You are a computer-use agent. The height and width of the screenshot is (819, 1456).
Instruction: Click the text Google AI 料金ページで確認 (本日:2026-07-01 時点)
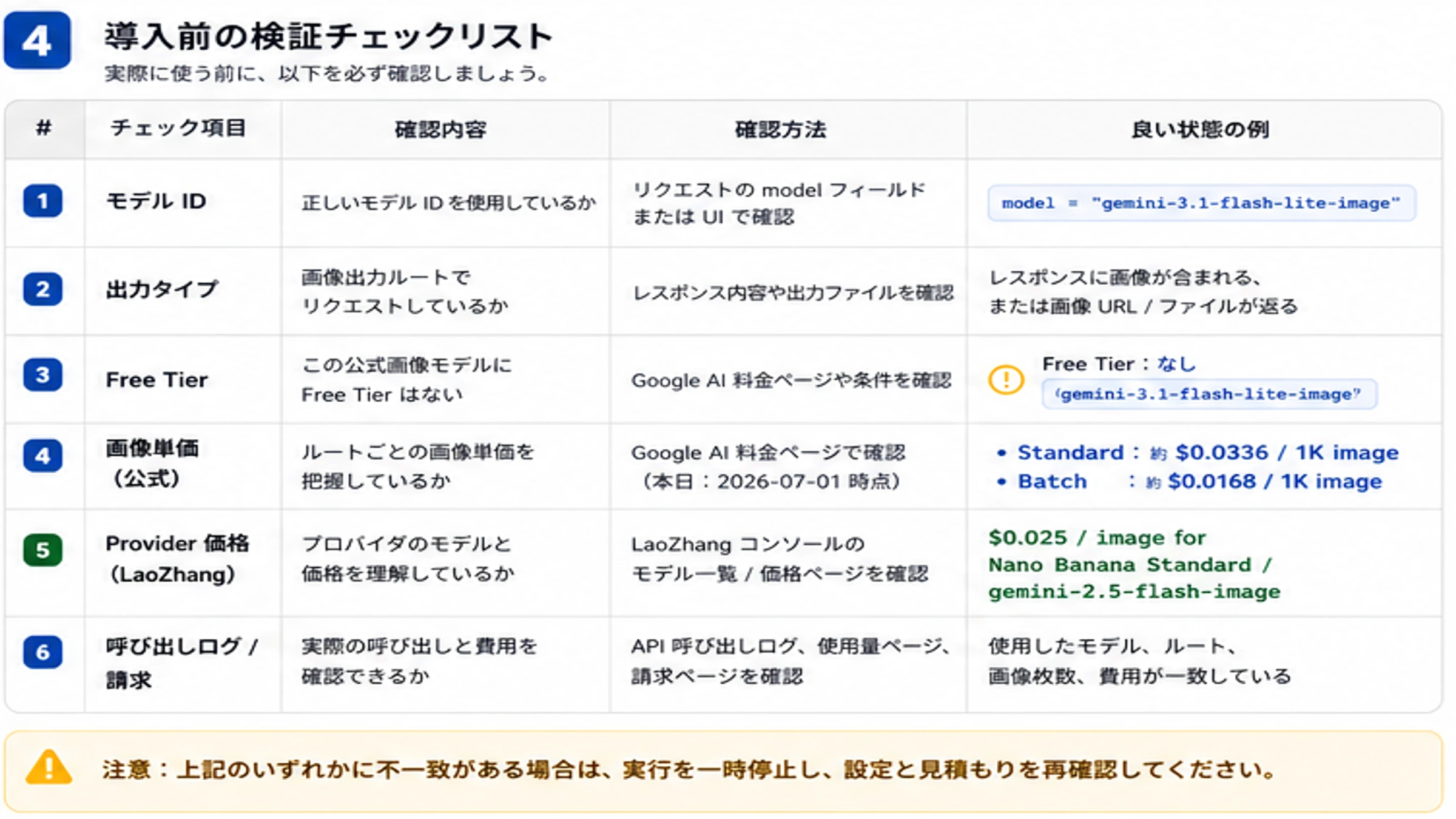769,467
